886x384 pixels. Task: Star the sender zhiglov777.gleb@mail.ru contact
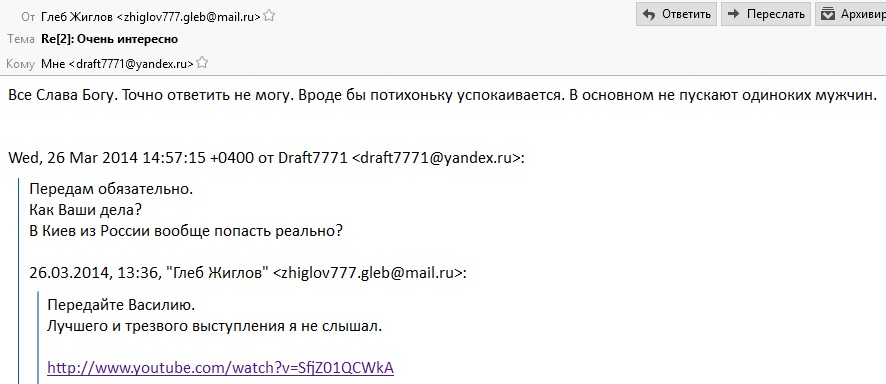click(x=270, y=16)
